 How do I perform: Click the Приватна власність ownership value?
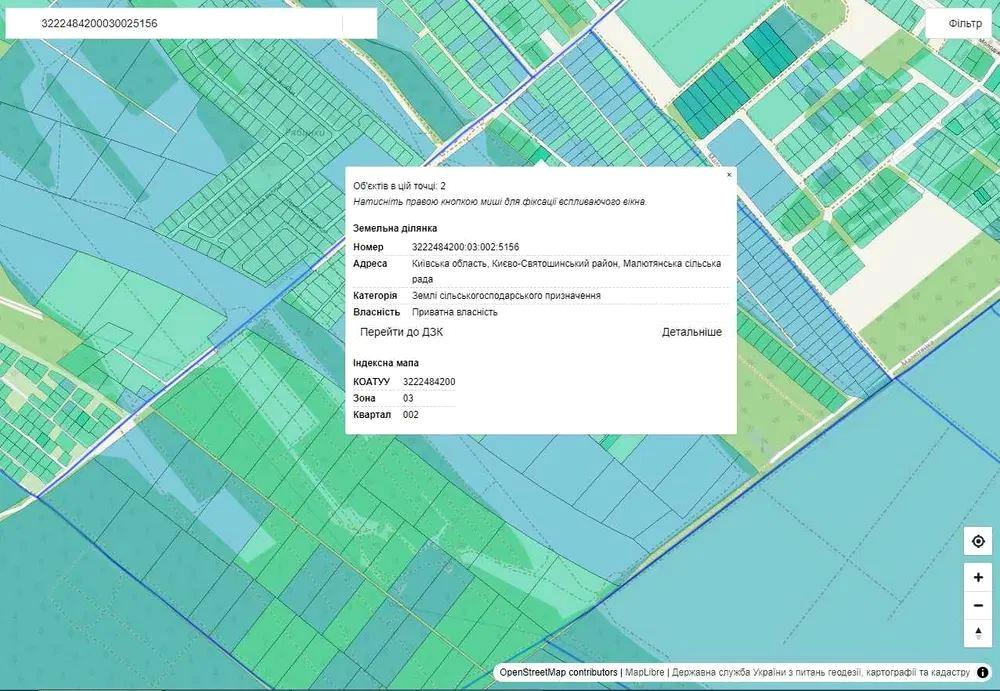[x=455, y=312]
